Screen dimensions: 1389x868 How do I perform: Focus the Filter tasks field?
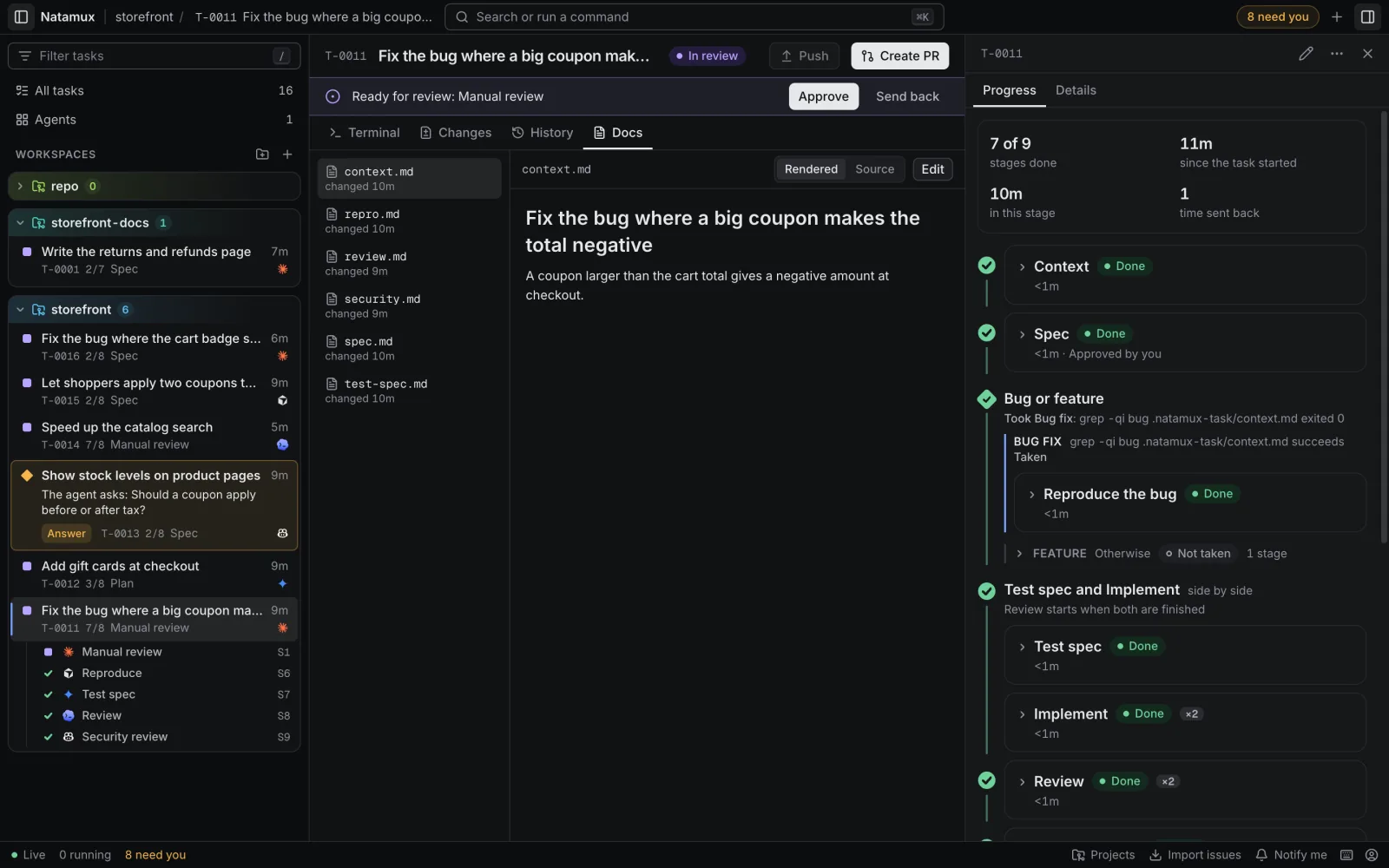click(x=155, y=56)
